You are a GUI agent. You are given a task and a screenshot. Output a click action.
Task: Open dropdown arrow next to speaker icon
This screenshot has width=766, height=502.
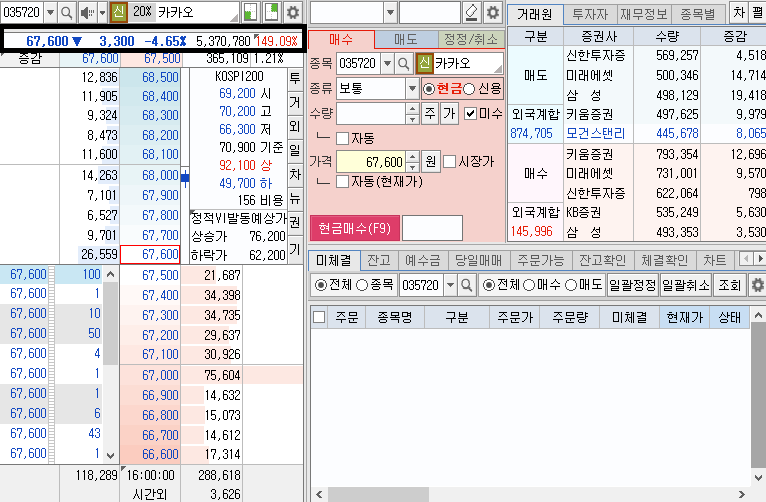pyautogui.click(x=103, y=12)
